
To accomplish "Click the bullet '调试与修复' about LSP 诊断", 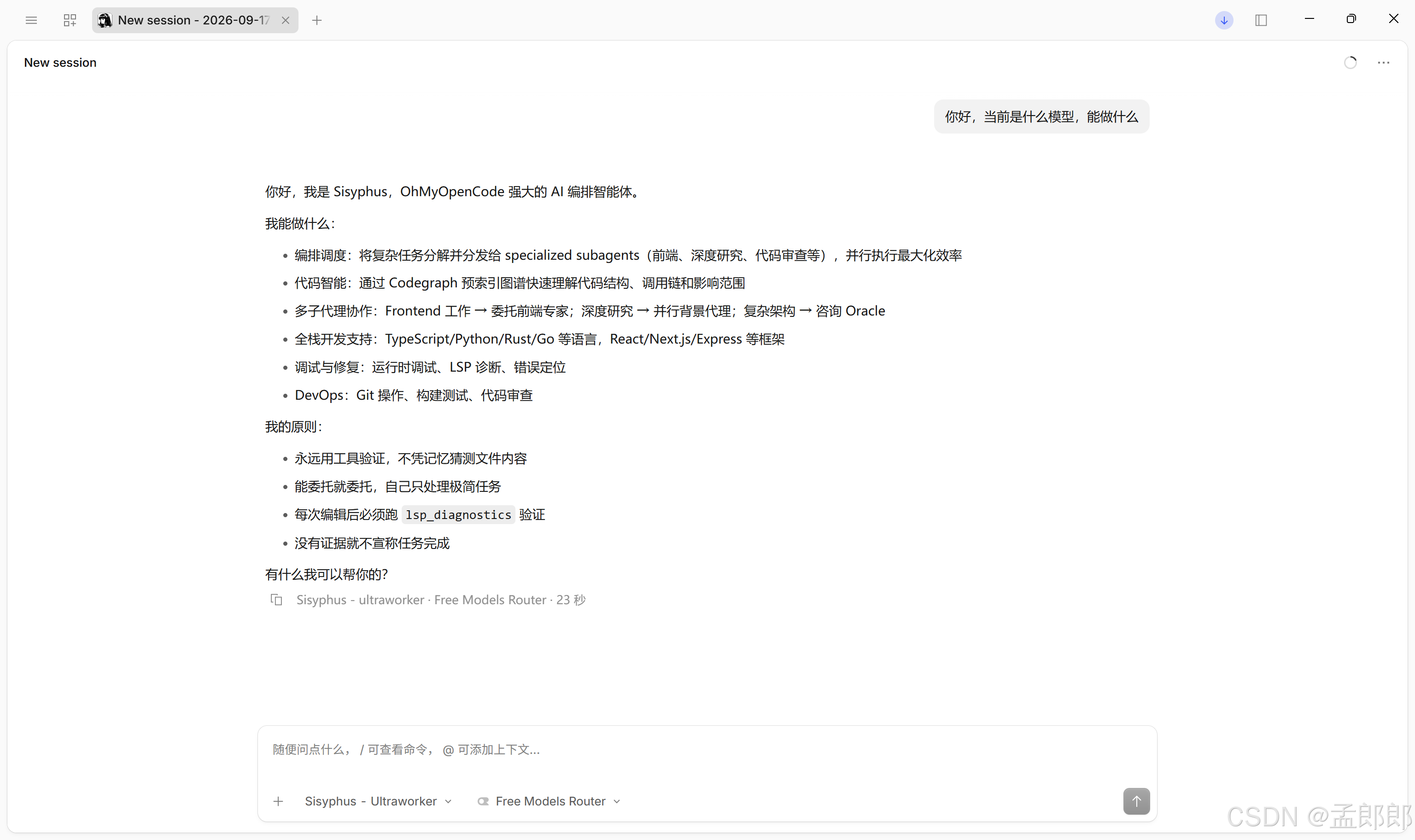I will coord(430,367).
